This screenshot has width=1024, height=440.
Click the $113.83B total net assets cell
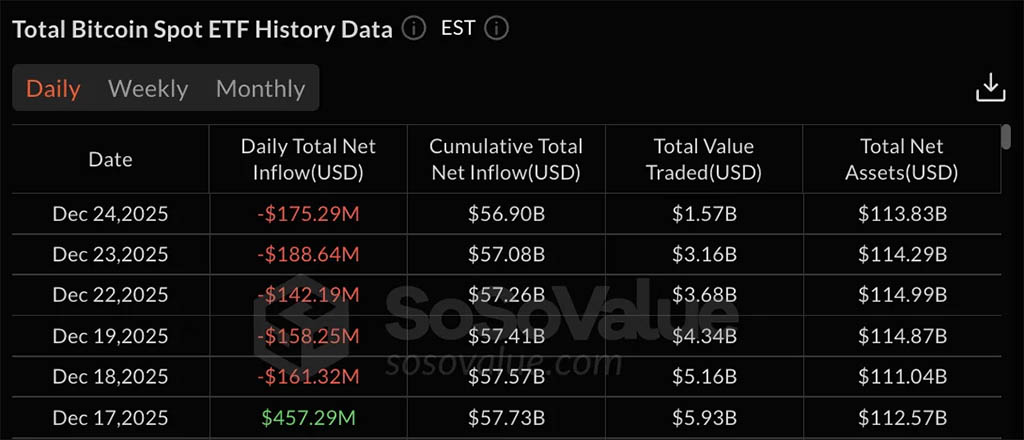[x=902, y=214]
